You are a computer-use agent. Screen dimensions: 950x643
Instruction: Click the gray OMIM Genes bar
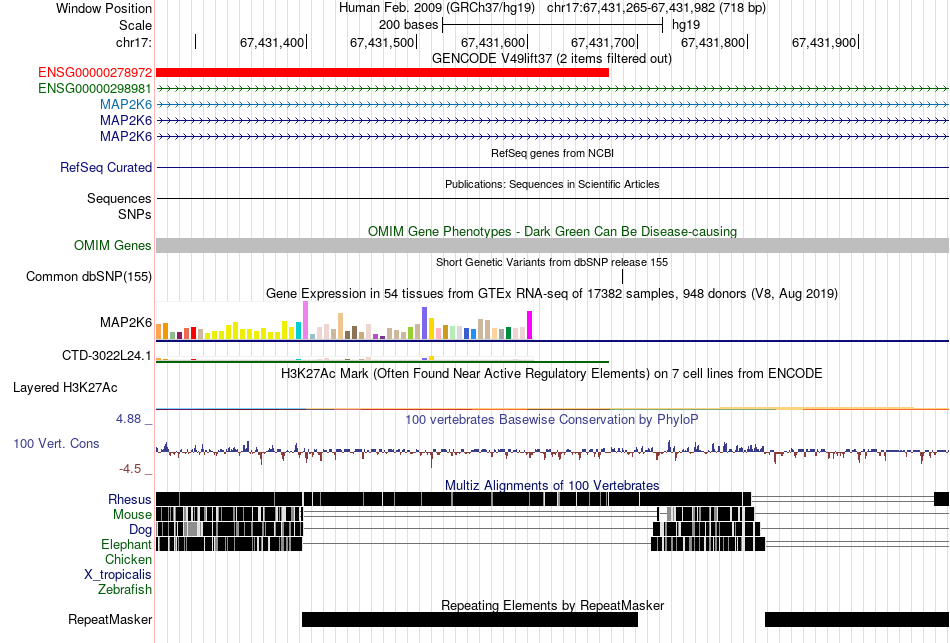coord(553,245)
